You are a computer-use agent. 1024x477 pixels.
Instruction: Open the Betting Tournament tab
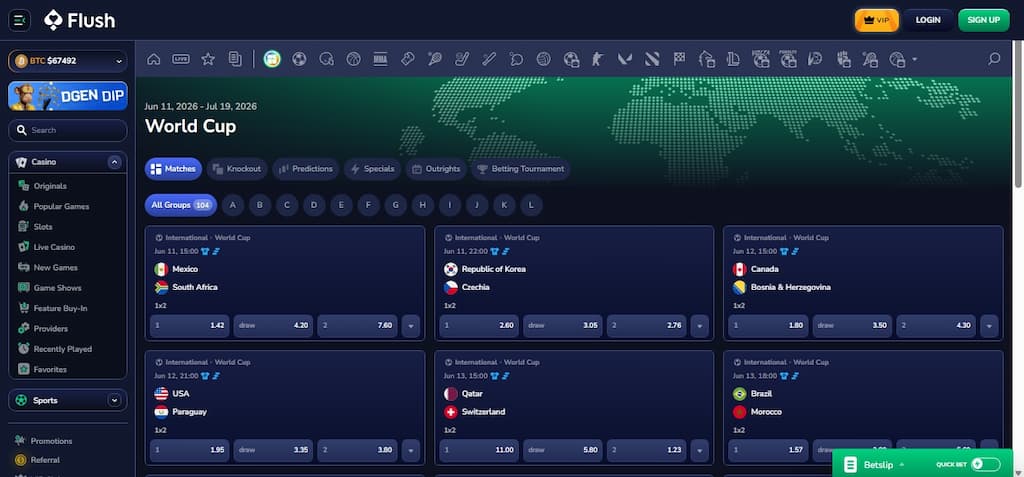[520, 169]
